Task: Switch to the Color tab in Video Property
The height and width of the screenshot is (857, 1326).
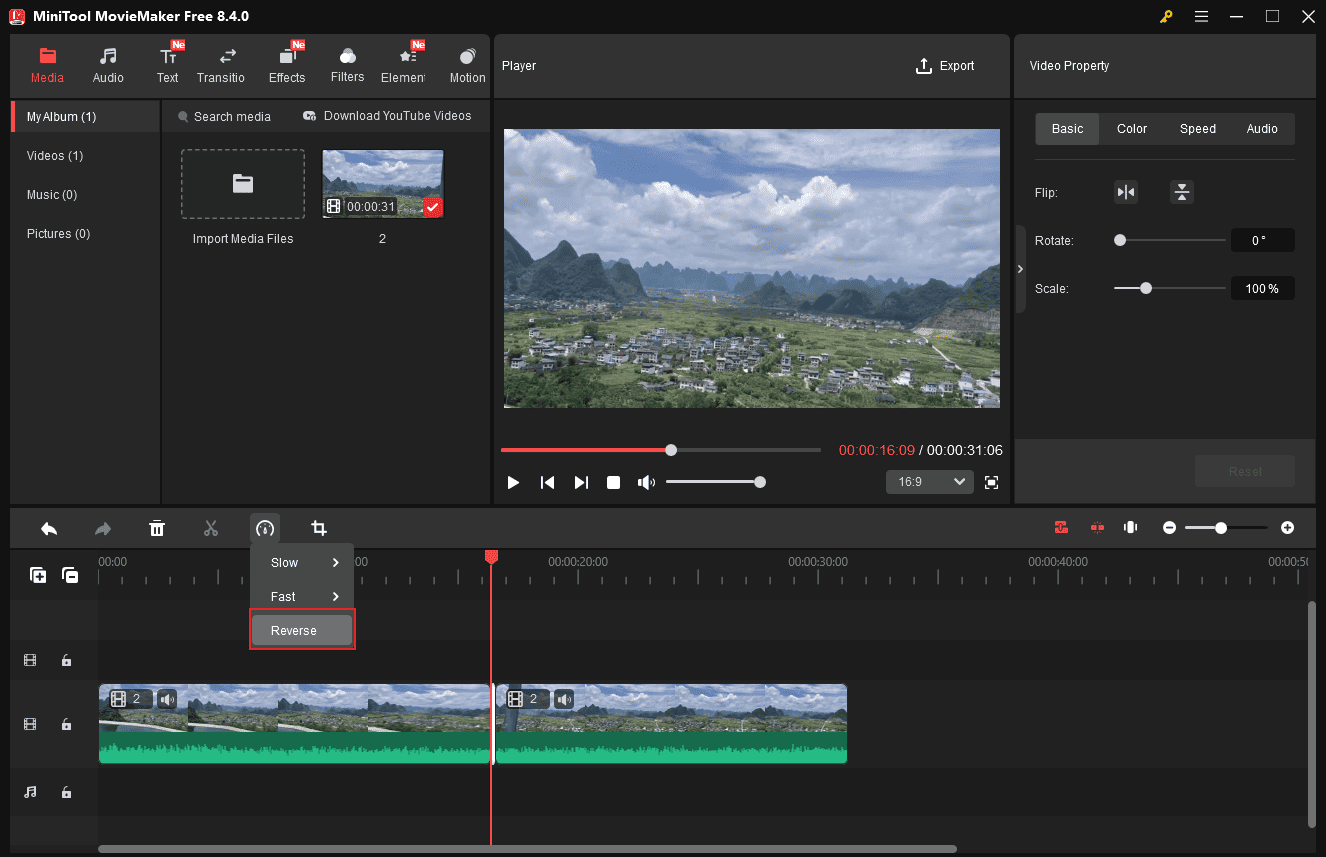Action: pyautogui.click(x=1131, y=128)
